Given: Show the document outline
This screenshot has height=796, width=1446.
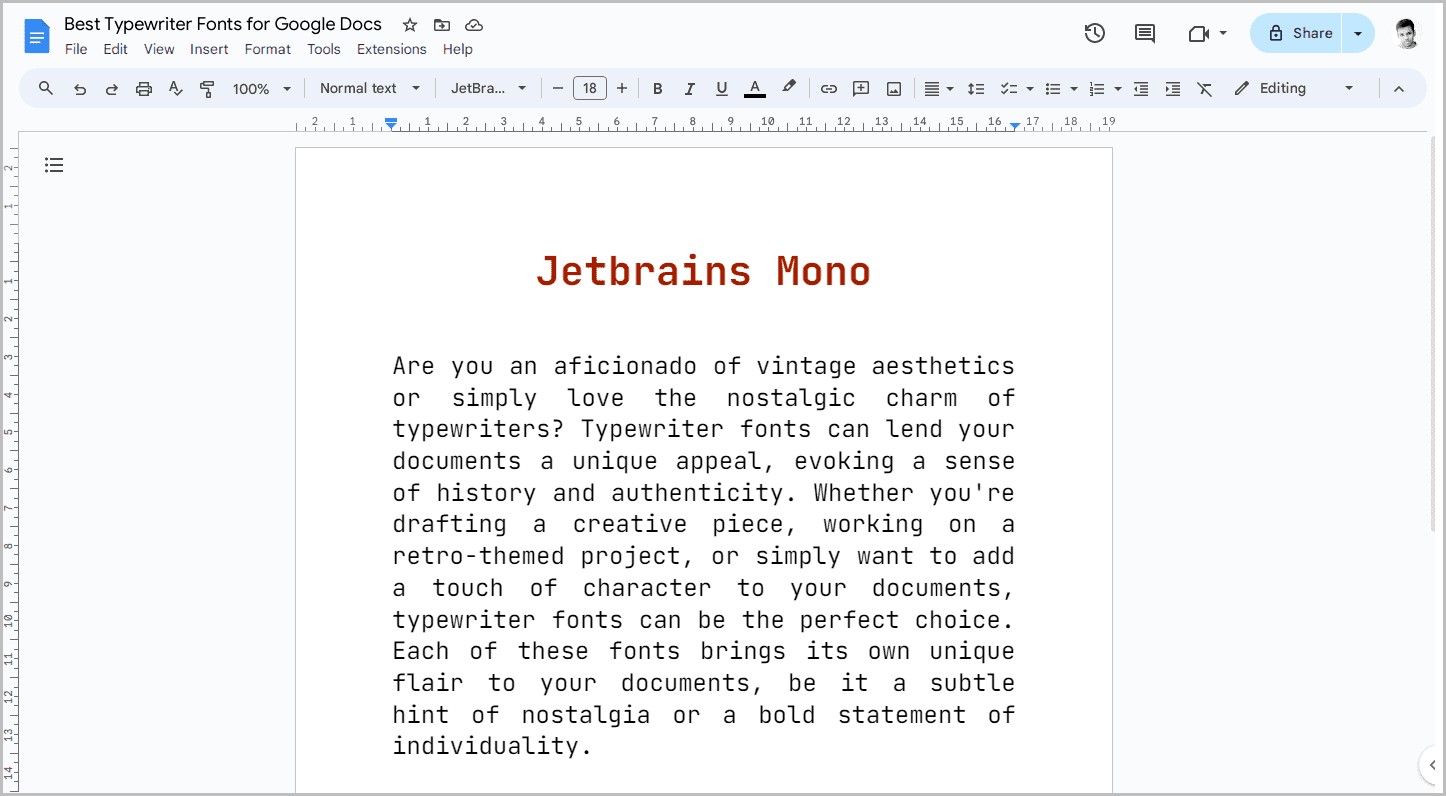Looking at the screenshot, I should point(54,165).
